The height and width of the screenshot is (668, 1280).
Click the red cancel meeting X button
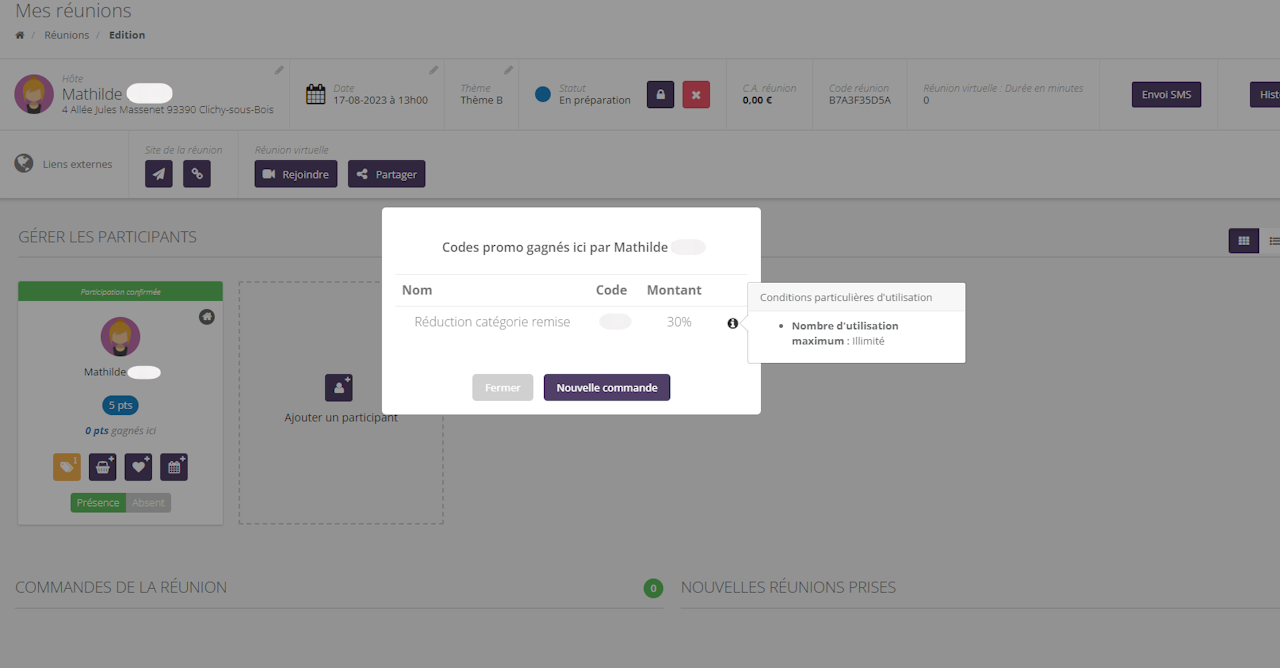pyautogui.click(x=696, y=95)
